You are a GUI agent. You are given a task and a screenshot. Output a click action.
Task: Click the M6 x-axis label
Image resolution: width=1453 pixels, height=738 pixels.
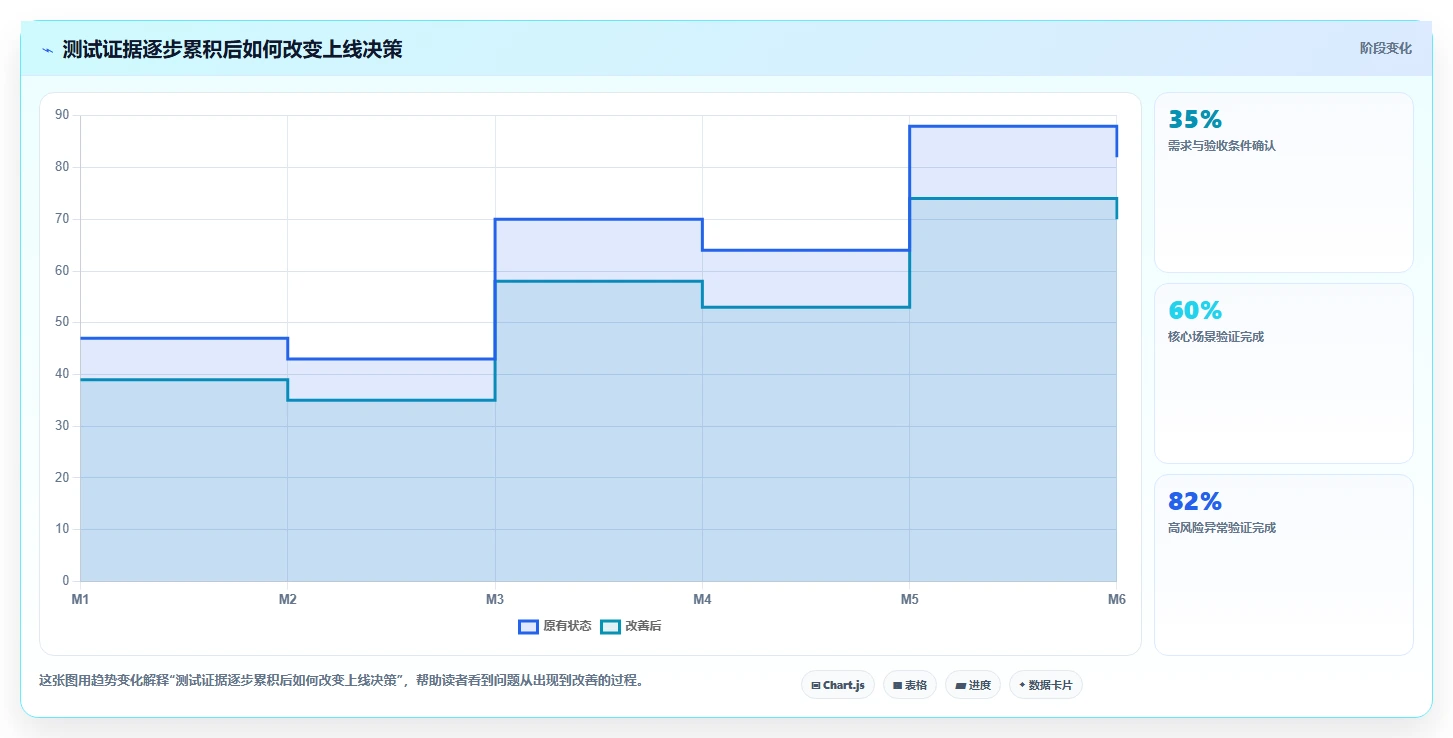pos(1116,600)
